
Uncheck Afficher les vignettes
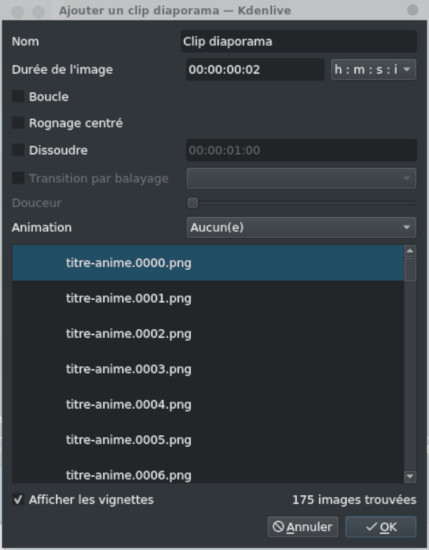18,499
